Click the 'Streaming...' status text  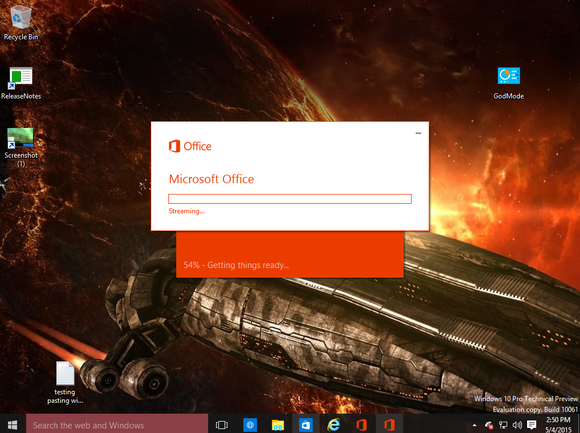tap(186, 211)
